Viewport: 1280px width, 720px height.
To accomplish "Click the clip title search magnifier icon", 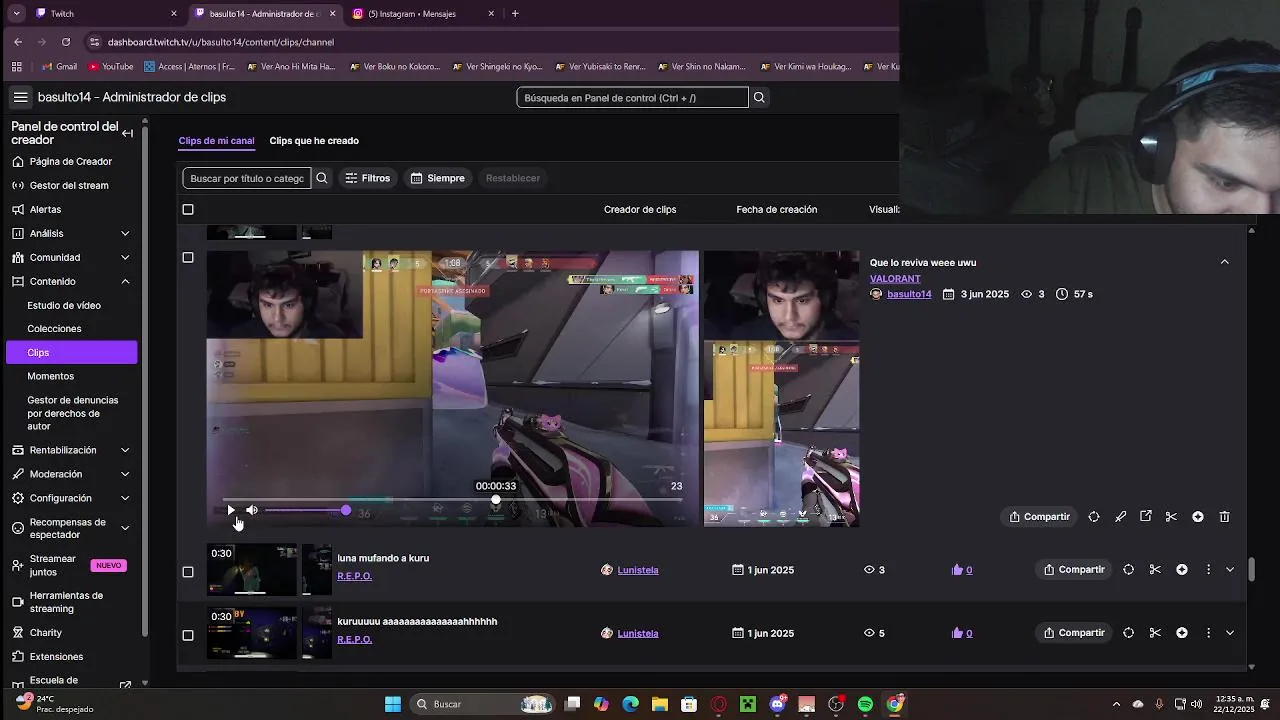I will (x=322, y=178).
